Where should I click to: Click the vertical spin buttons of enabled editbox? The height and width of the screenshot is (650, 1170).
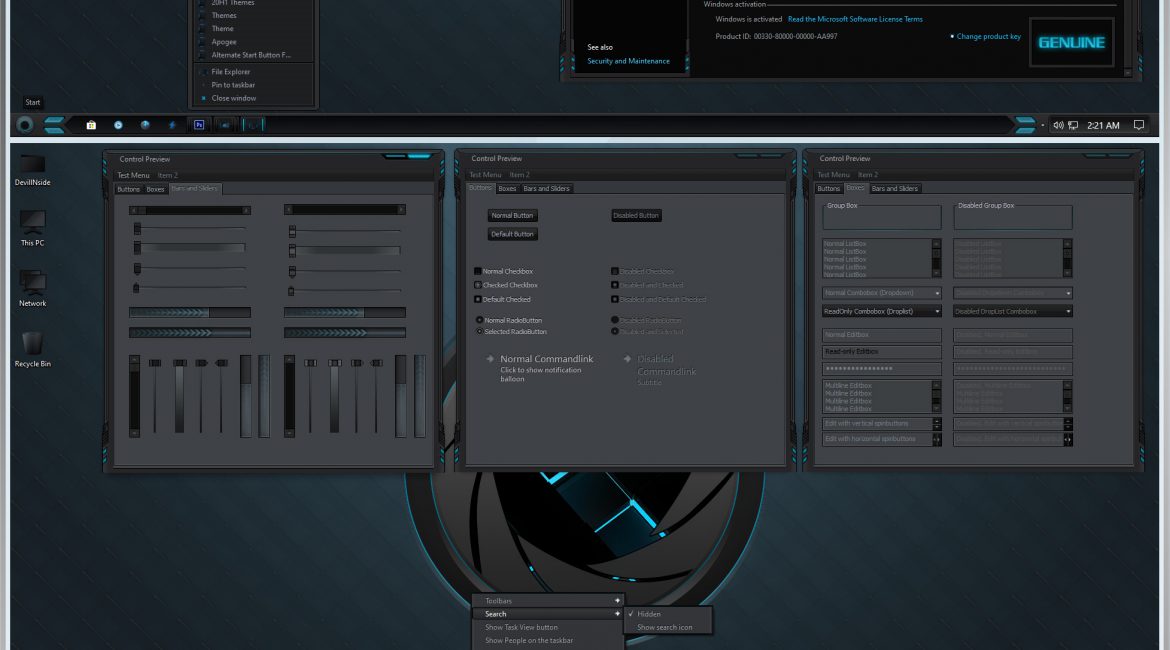(937, 424)
